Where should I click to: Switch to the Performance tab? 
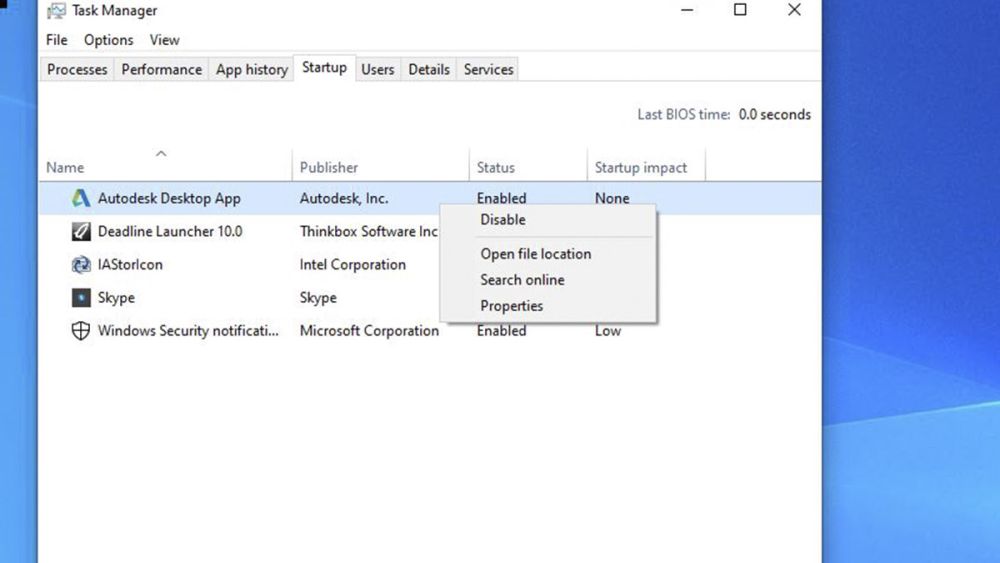click(161, 69)
